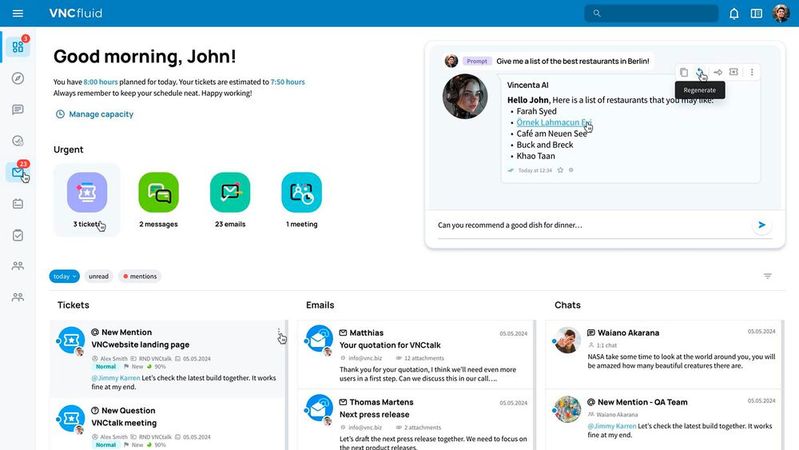This screenshot has height=450, width=799.
Task: Click the Waiano Akarana avatar
Action: (x=567, y=340)
